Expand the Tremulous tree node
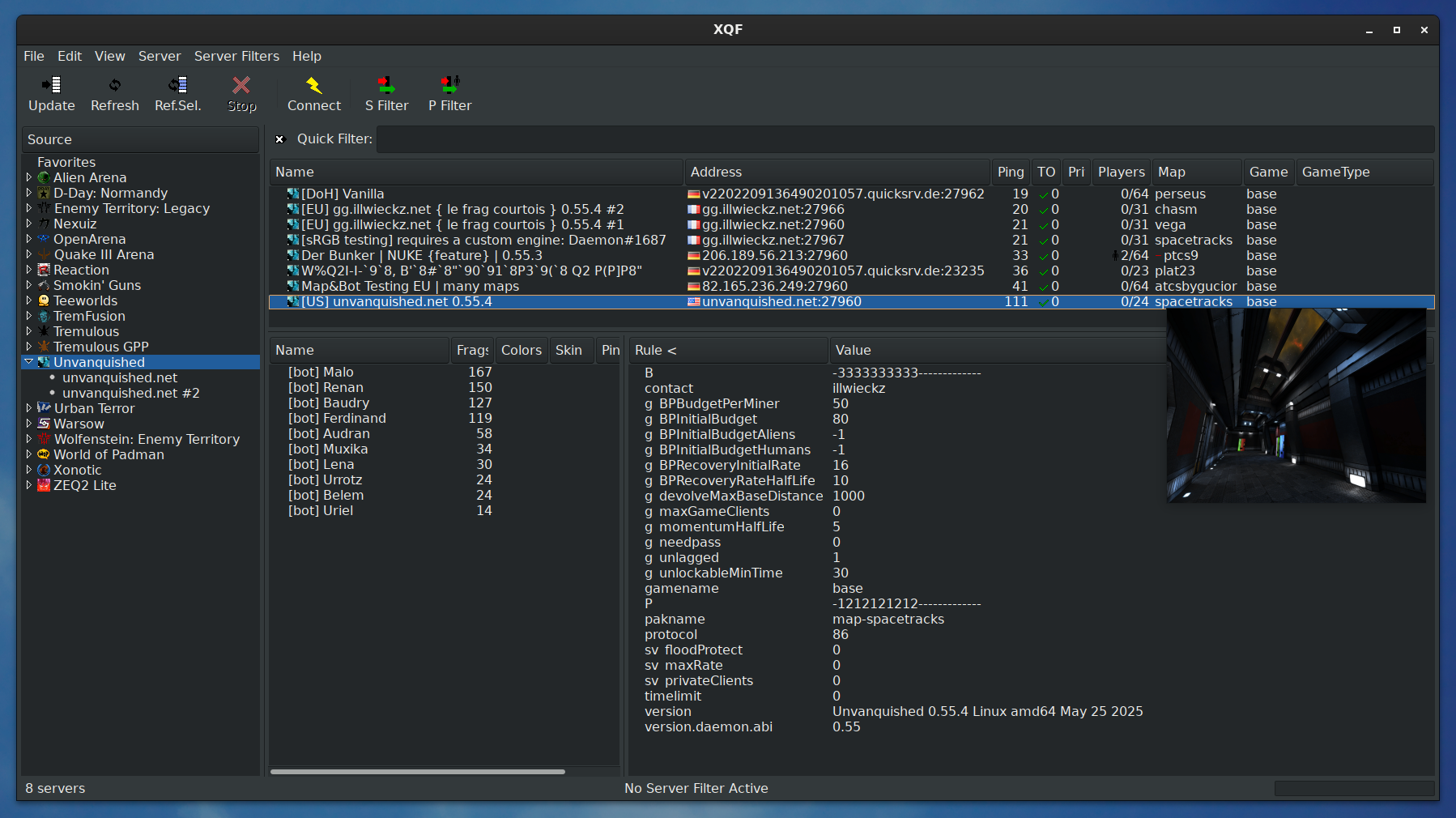This screenshot has height=818, width=1456. click(x=29, y=331)
